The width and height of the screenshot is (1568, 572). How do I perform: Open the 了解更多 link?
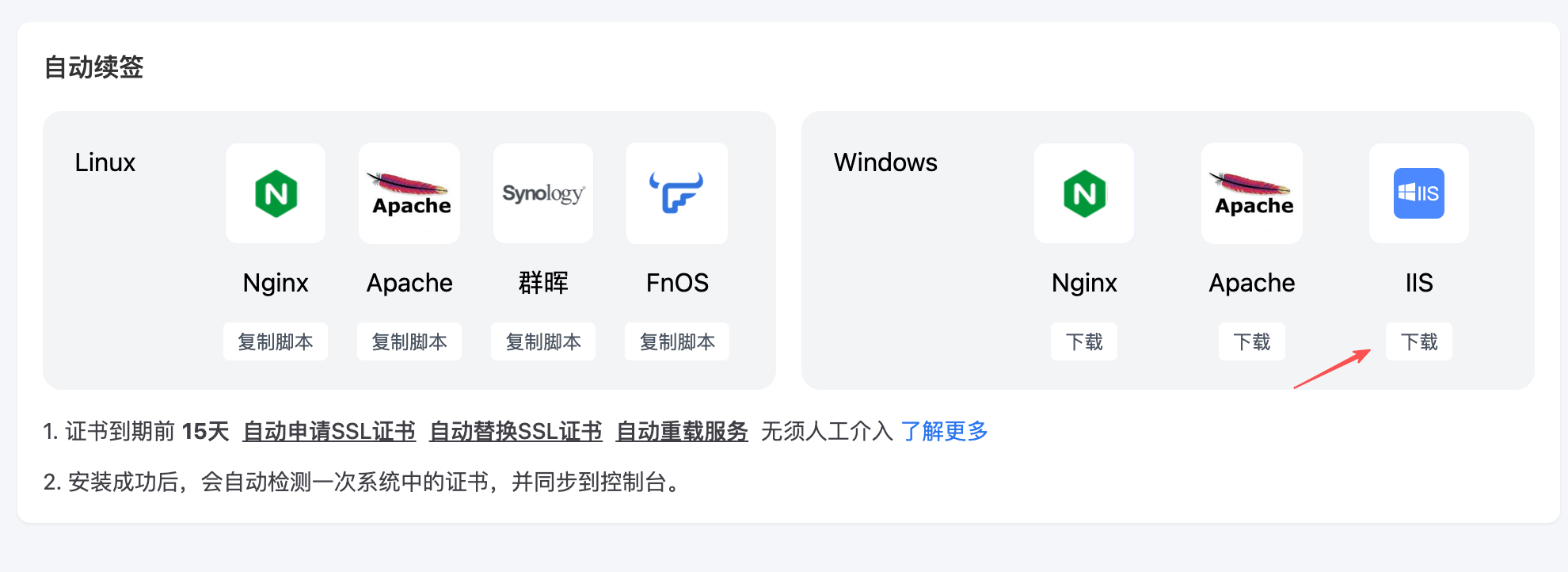(x=944, y=432)
